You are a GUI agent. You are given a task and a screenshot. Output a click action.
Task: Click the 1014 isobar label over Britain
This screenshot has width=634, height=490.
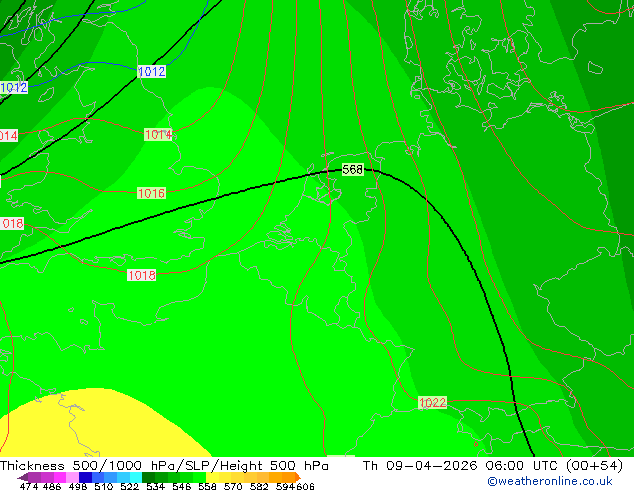(x=158, y=135)
